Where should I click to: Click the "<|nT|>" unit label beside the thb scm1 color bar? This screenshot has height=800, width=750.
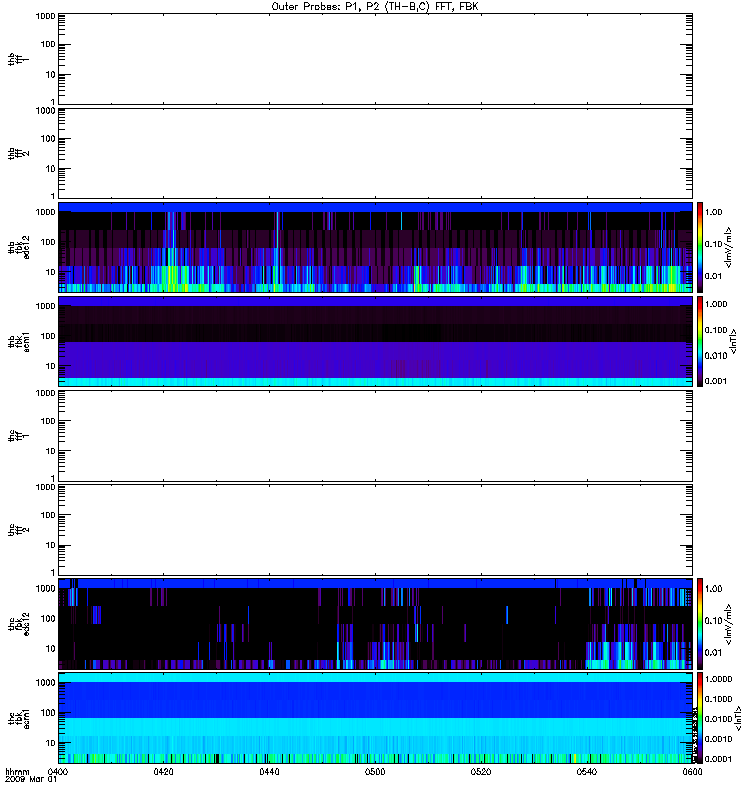coord(734,341)
